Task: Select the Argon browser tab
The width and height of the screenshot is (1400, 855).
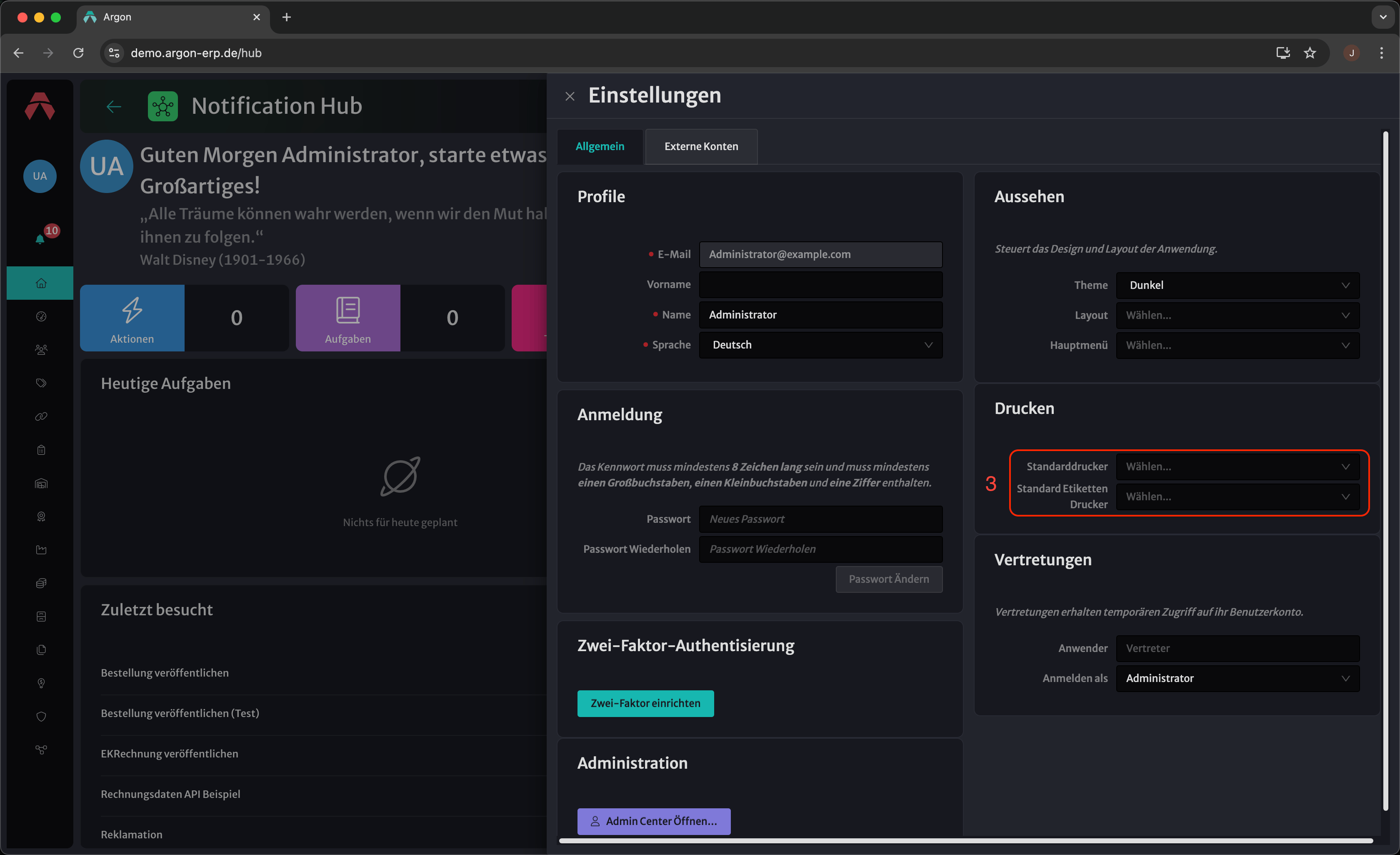Action: coord(173,17)
